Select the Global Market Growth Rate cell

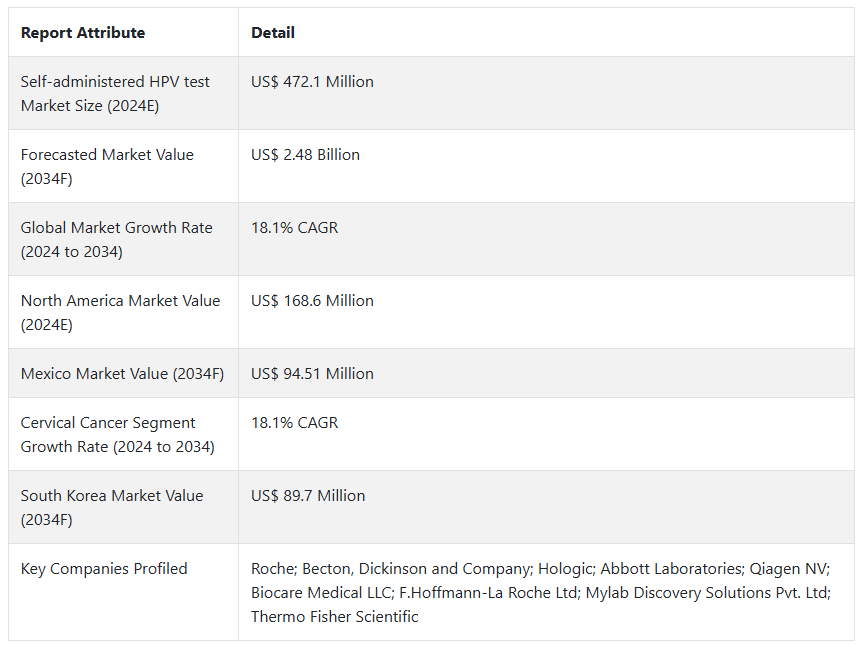click(x=116, y=239)
